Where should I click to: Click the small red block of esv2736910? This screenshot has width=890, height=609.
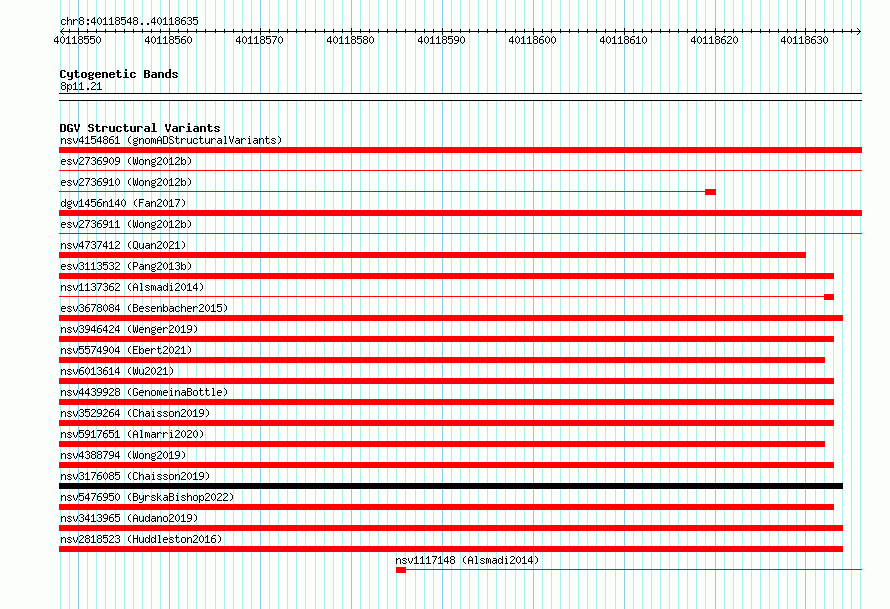click(710, 192)
